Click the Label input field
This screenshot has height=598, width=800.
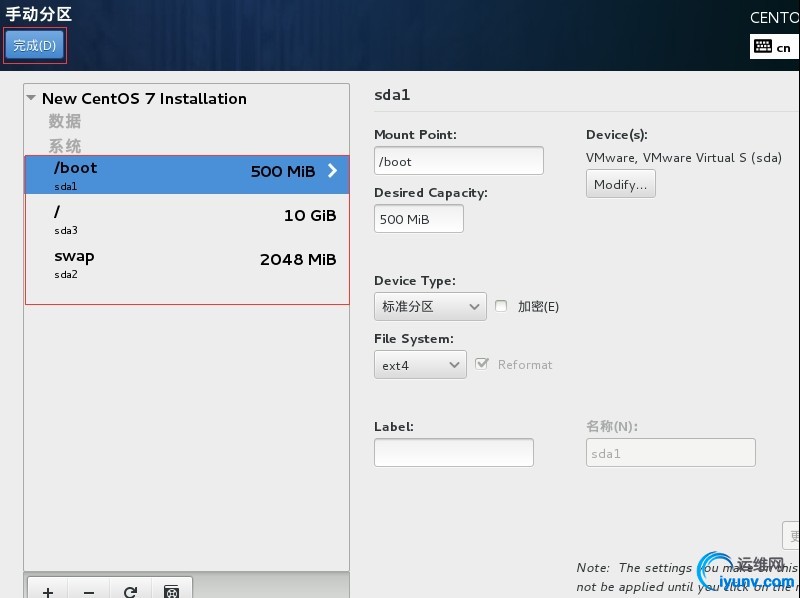click(454, 452)
